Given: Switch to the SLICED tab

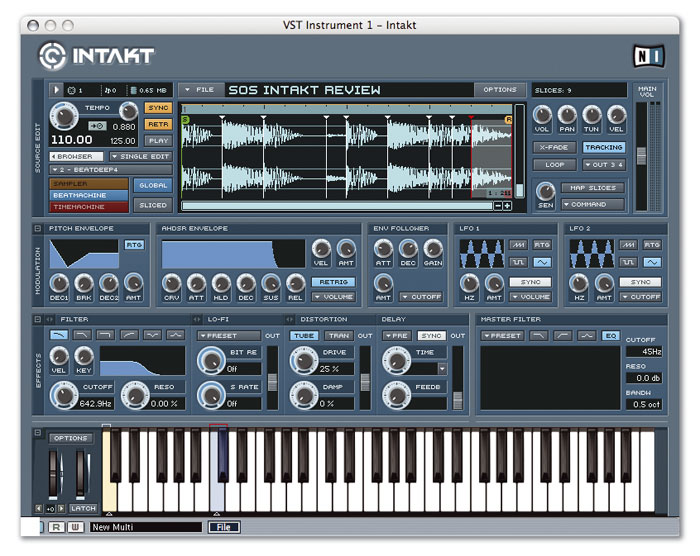Looking at the screenshot, I should click(x=153, y=205).
